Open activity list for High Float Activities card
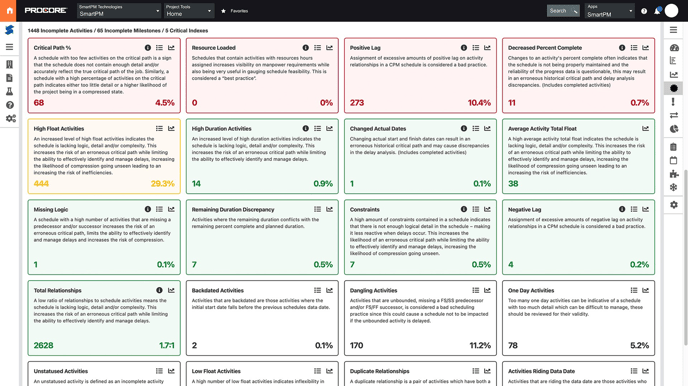 159,129
